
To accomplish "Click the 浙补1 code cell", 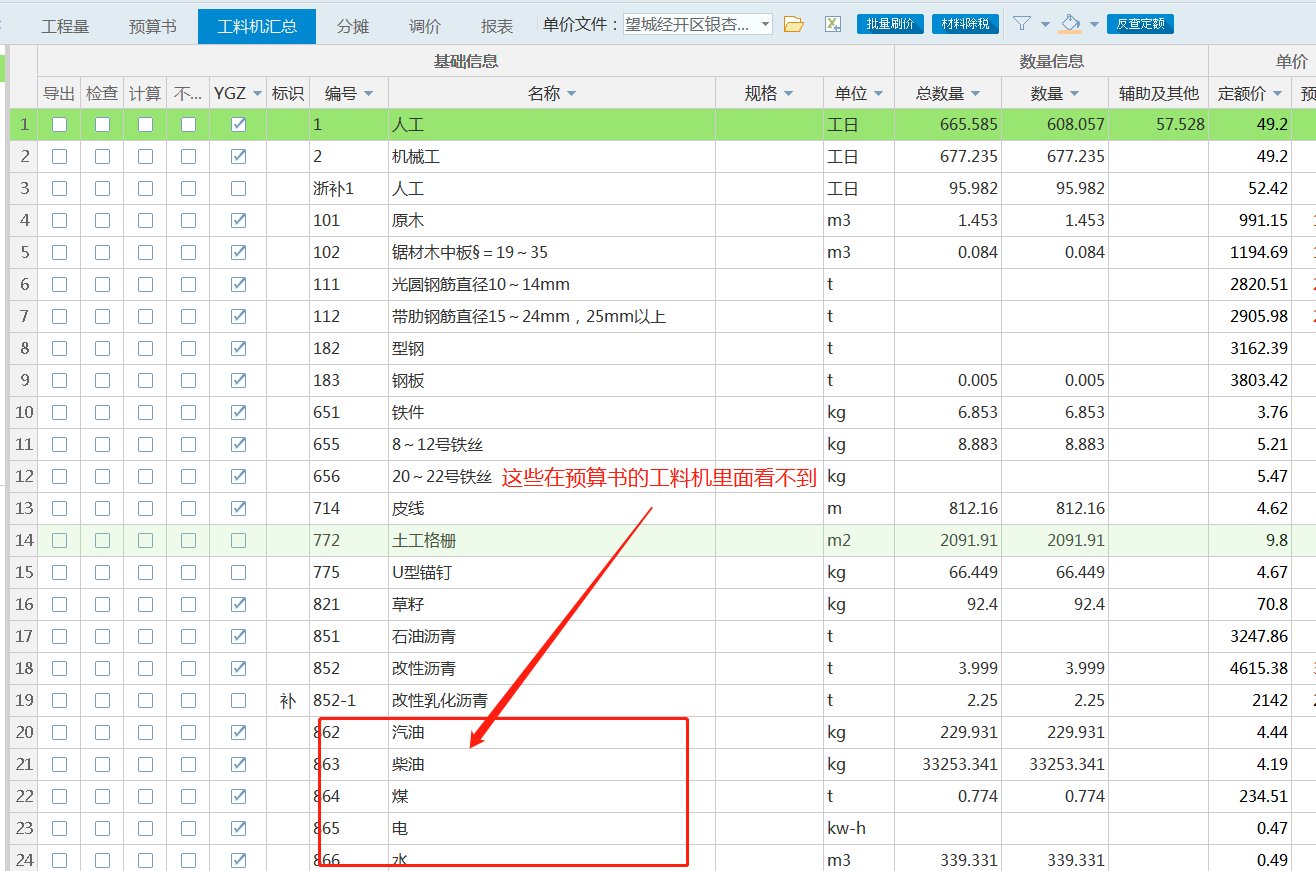I will coord(349,189).
